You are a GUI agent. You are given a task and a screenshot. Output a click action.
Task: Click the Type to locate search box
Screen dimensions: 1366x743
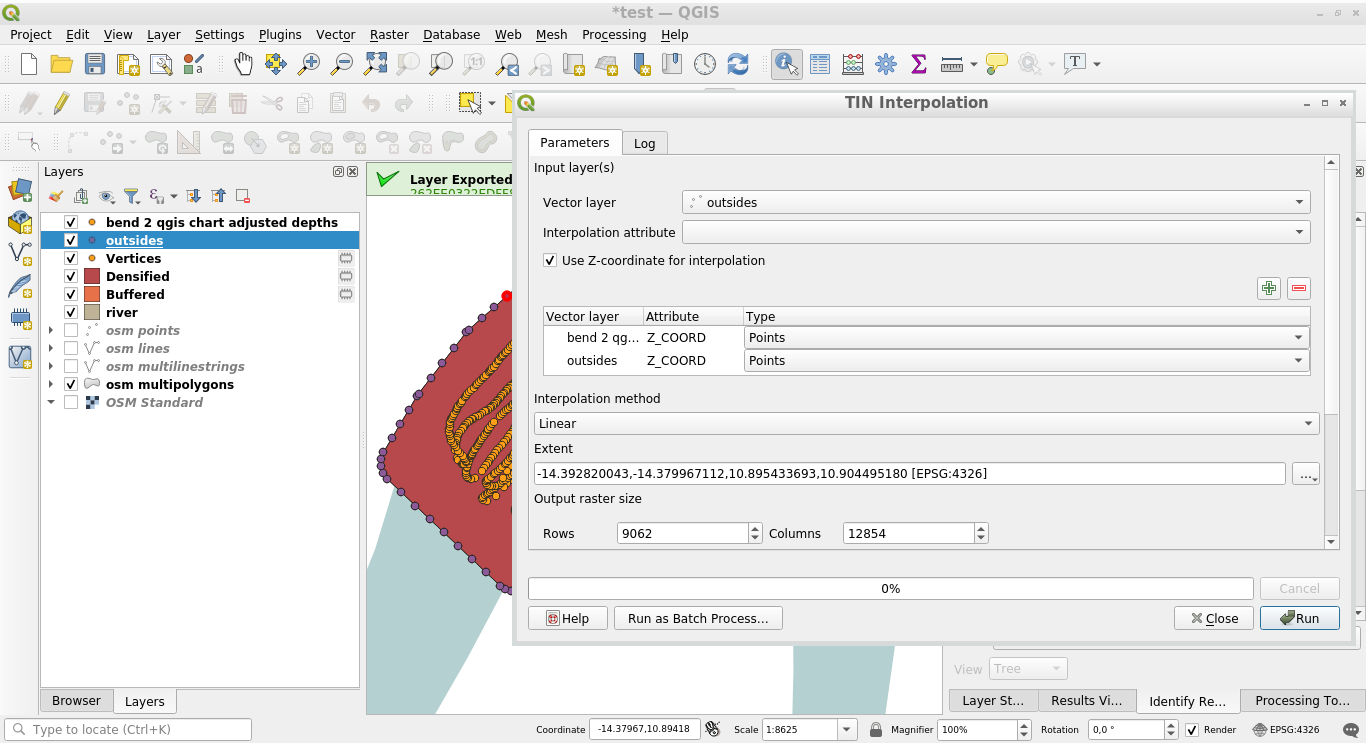click(128, 730)
